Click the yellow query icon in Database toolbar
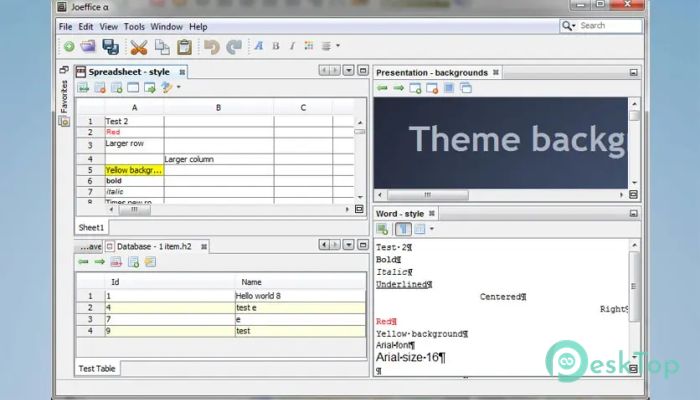This screenshot has width=700, height=400. click(150, 262)
